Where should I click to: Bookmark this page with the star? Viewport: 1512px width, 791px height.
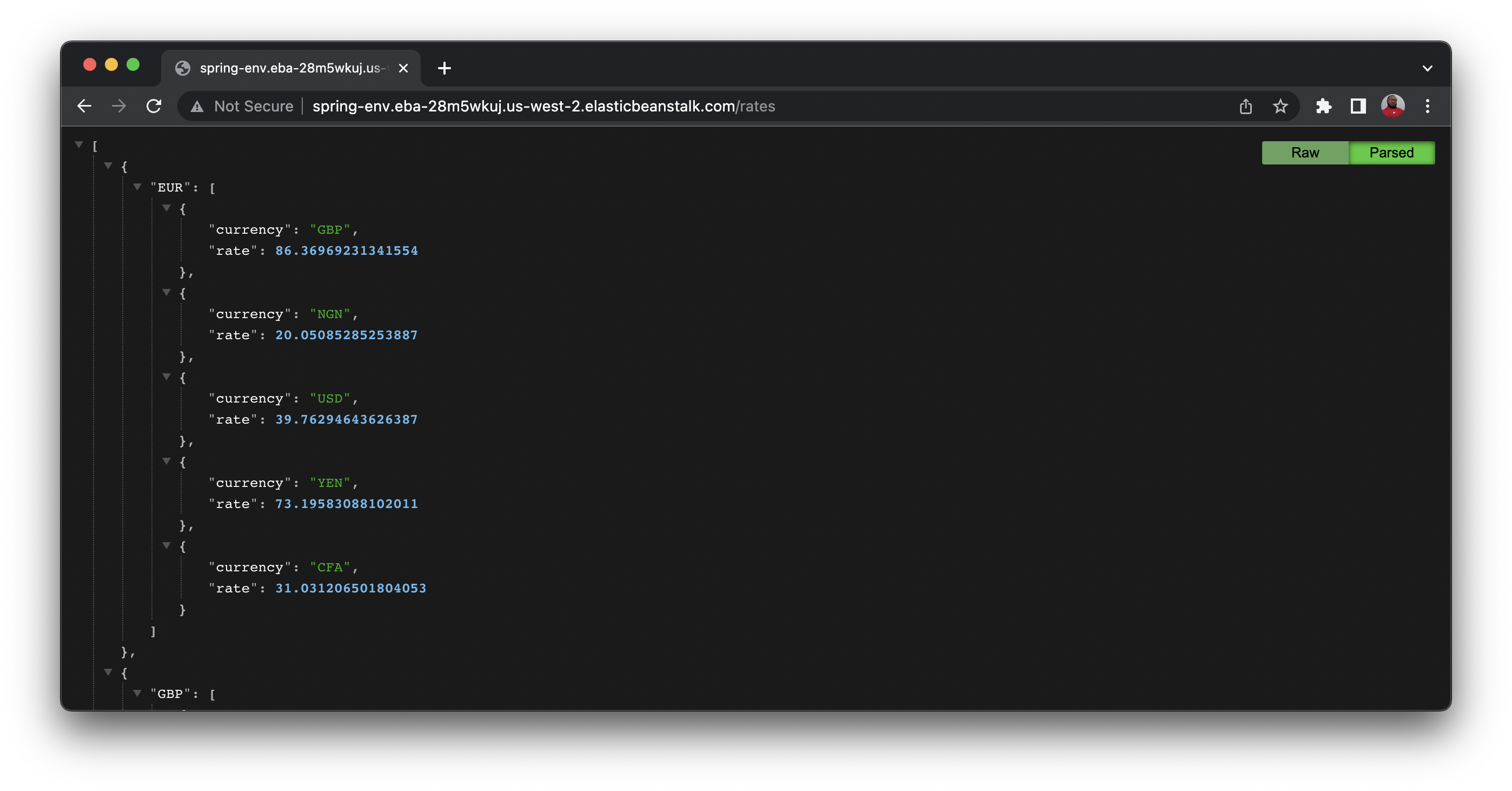(x=1280, y=106)
